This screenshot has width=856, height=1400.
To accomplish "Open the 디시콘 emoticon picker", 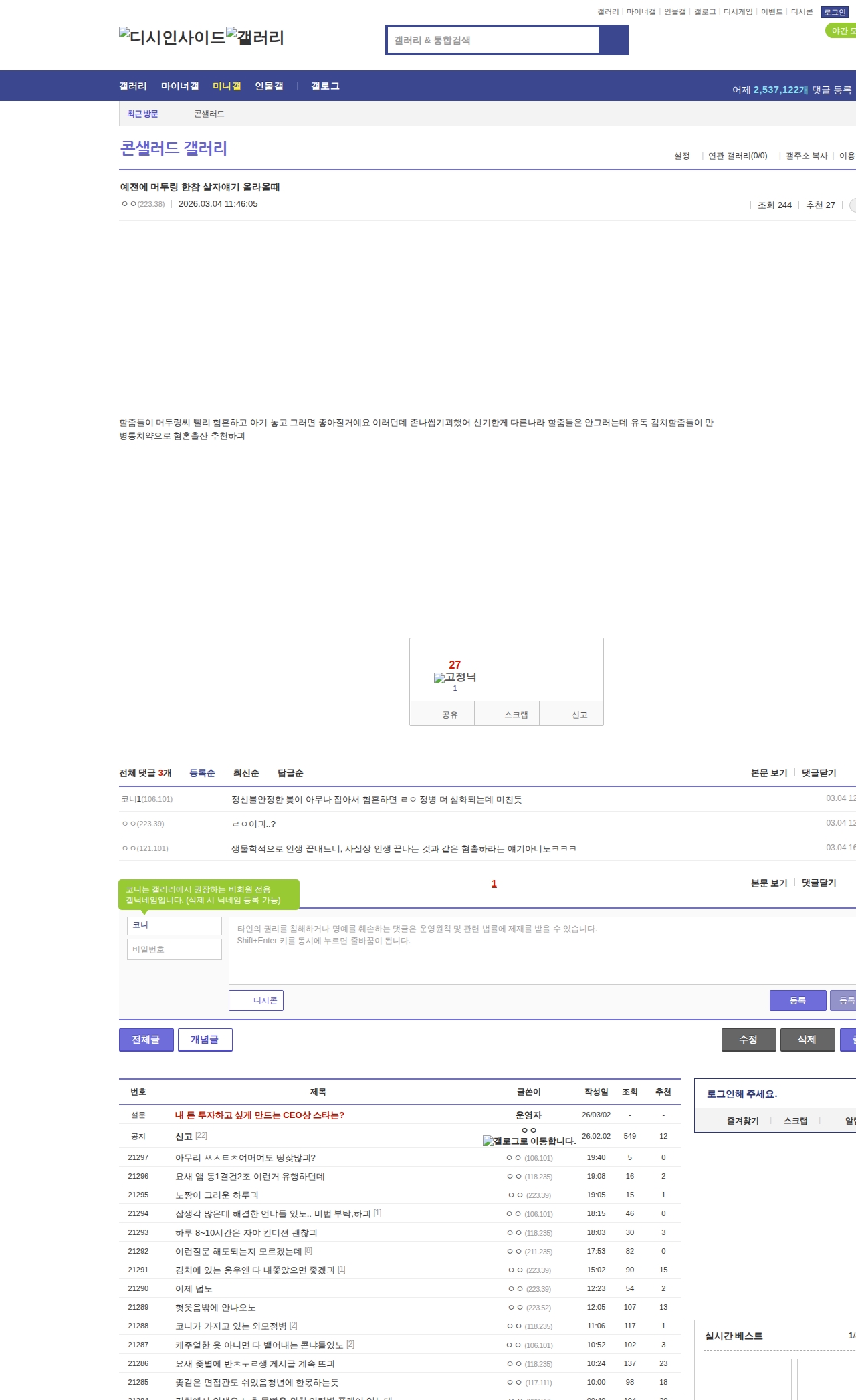I will tap(256, 1000).
